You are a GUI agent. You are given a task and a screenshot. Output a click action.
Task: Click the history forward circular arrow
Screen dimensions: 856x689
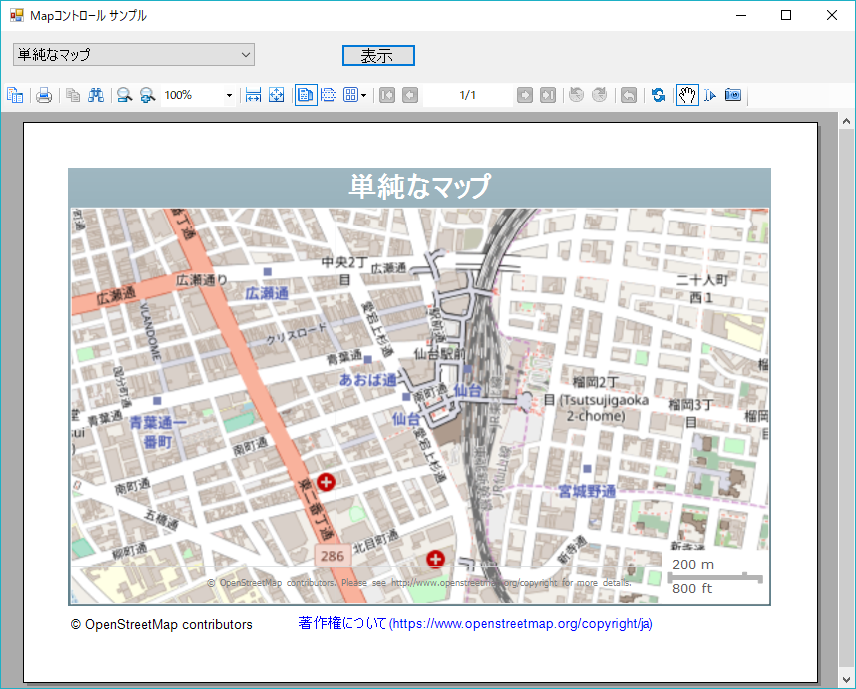599,95
